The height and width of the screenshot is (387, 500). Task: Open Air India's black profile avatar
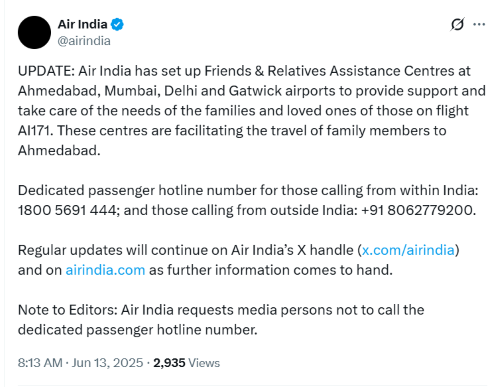[34, 32]
